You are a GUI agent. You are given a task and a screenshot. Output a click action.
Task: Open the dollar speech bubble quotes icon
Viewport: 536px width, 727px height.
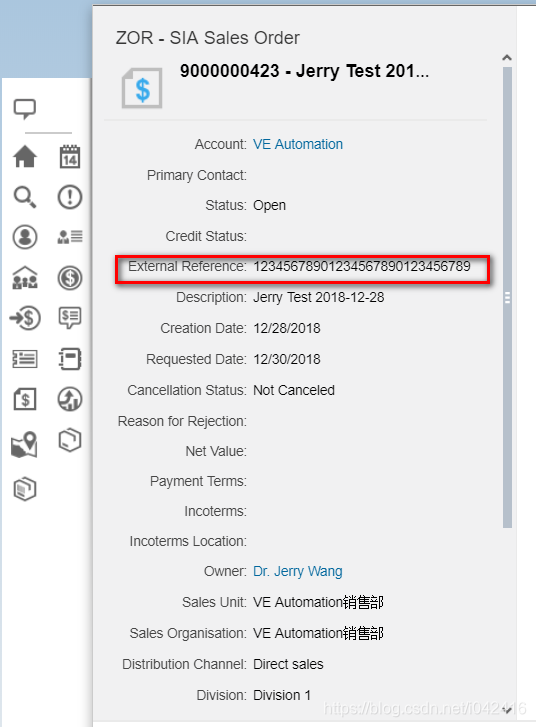pyautogui.click(x=70, y=318)
